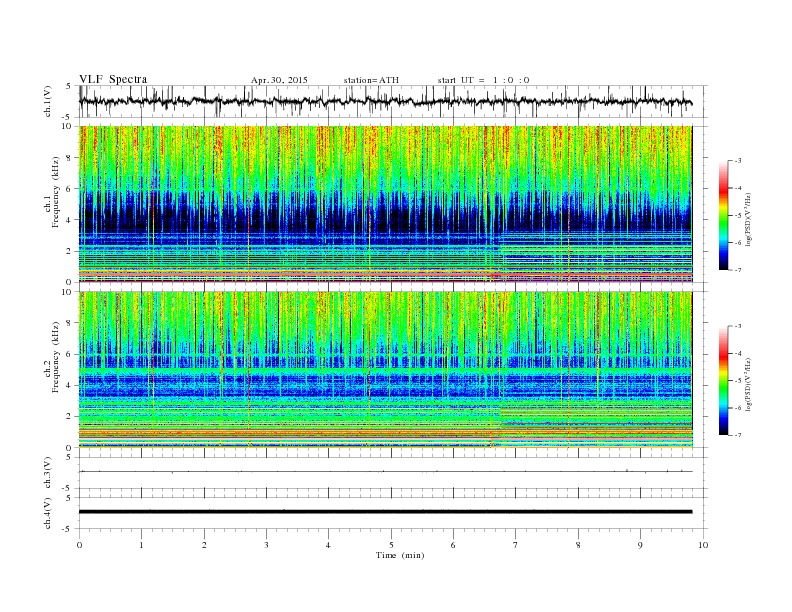
Task: Click the "8" minute time tick label
Action: coord(578,545)
